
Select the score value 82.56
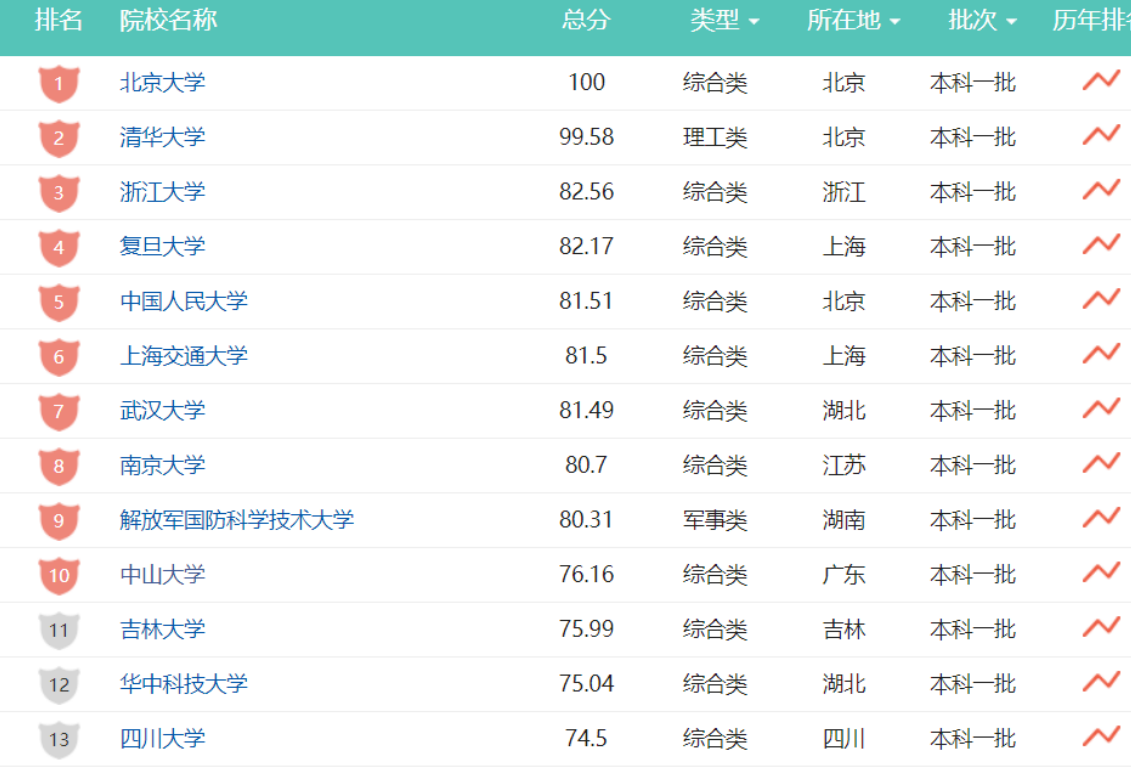(x=586, y=192)
